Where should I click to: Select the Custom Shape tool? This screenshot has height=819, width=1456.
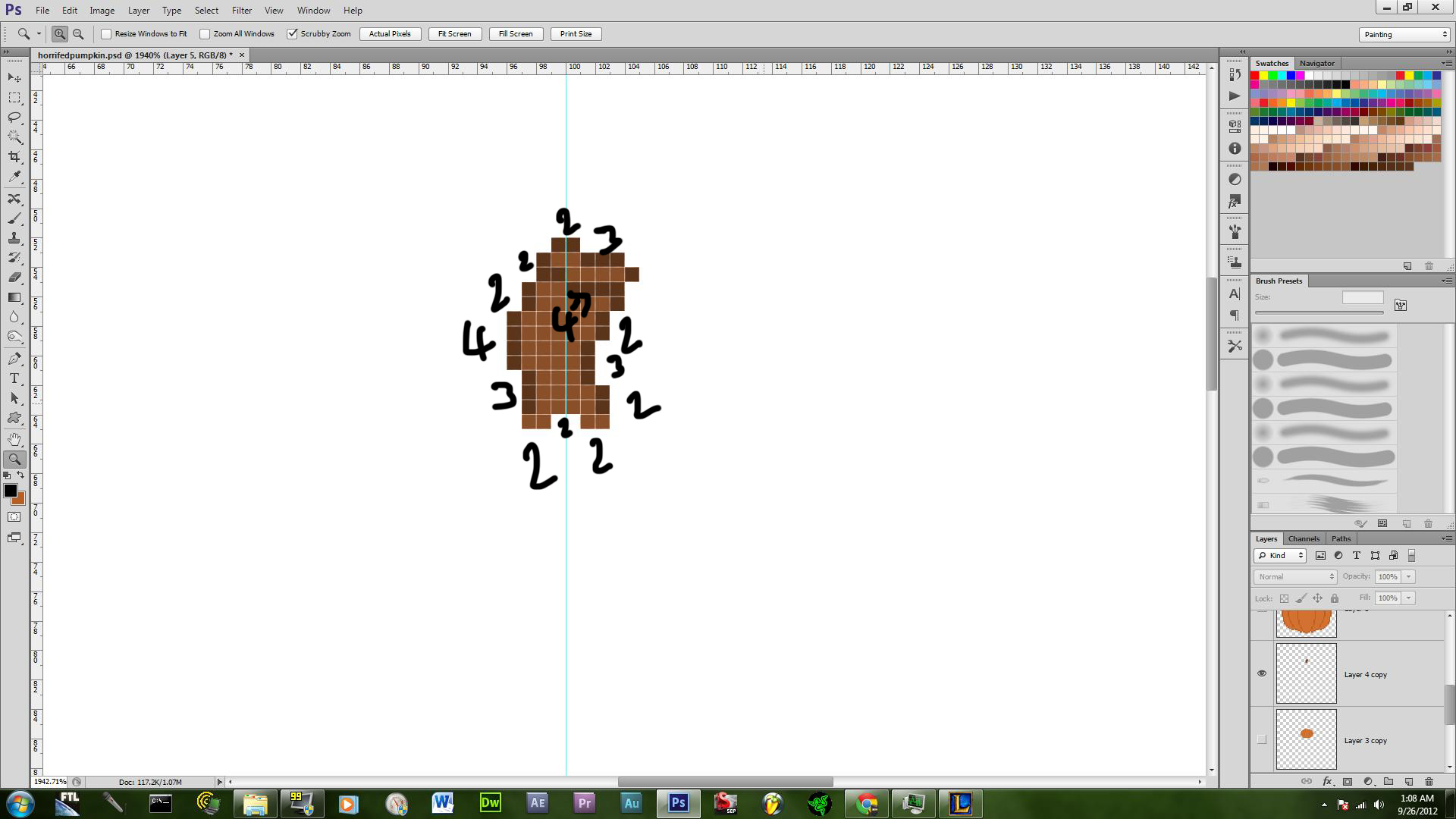pos(14,418)
